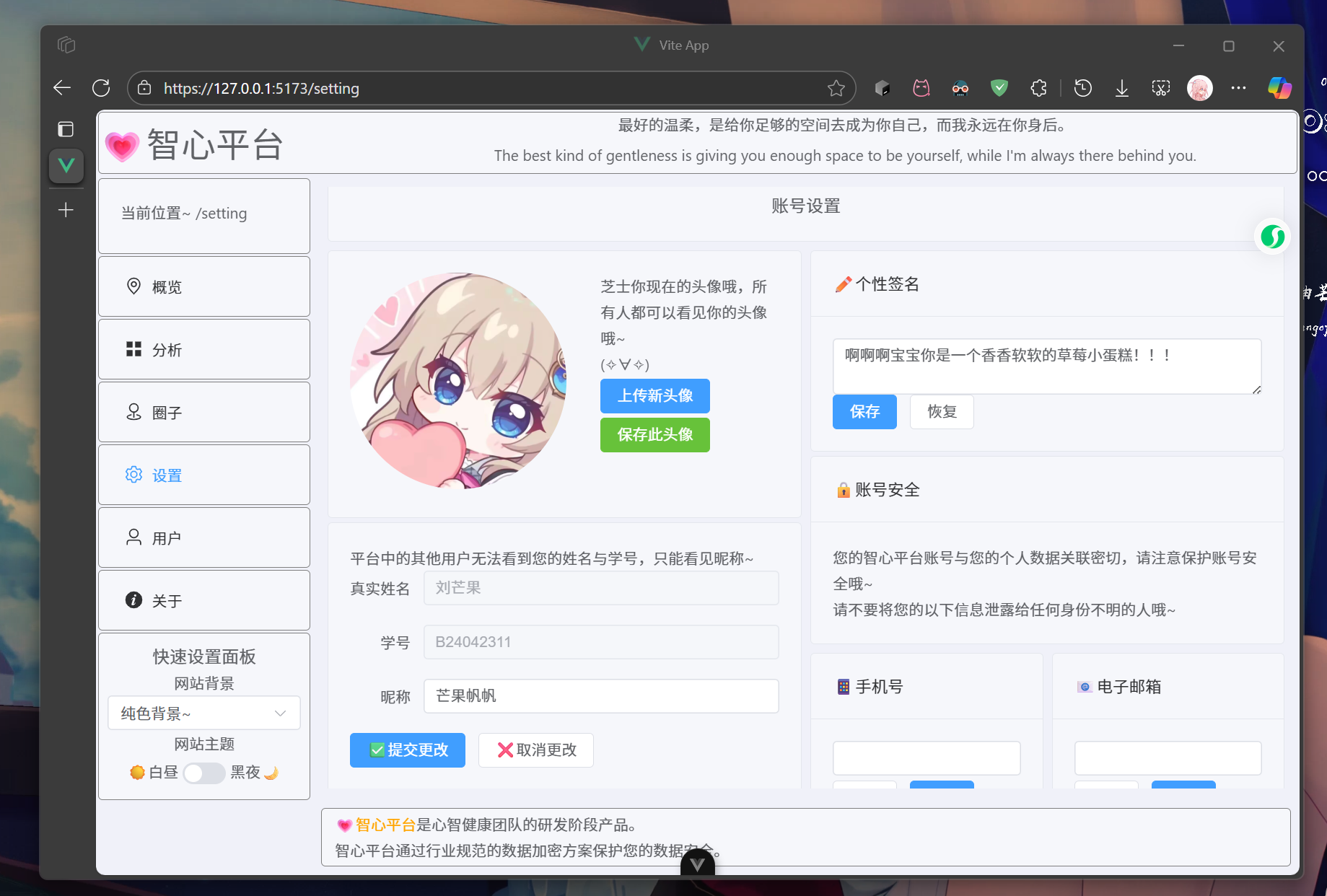
Task: Click the favorites star in address bar
Action: tap(836, 88)
